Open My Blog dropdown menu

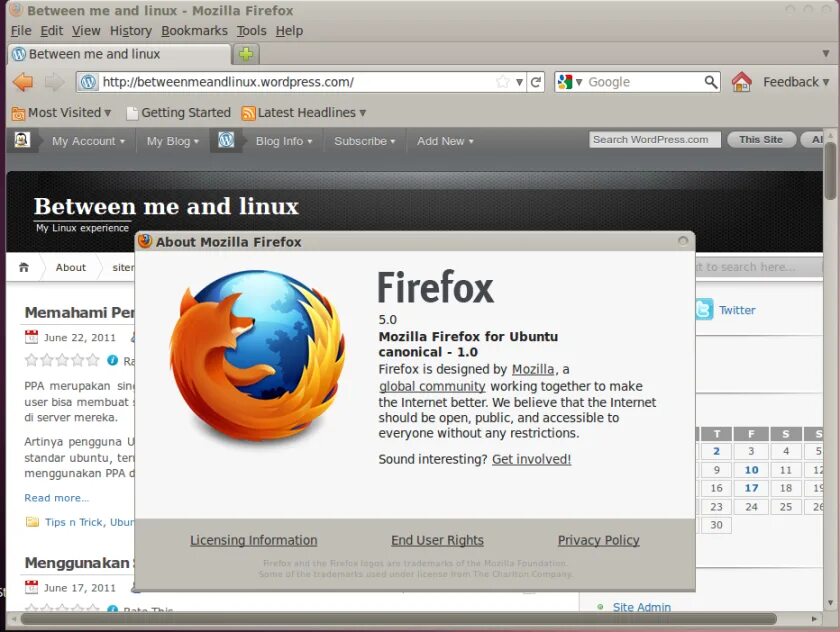tap(172, 141)
